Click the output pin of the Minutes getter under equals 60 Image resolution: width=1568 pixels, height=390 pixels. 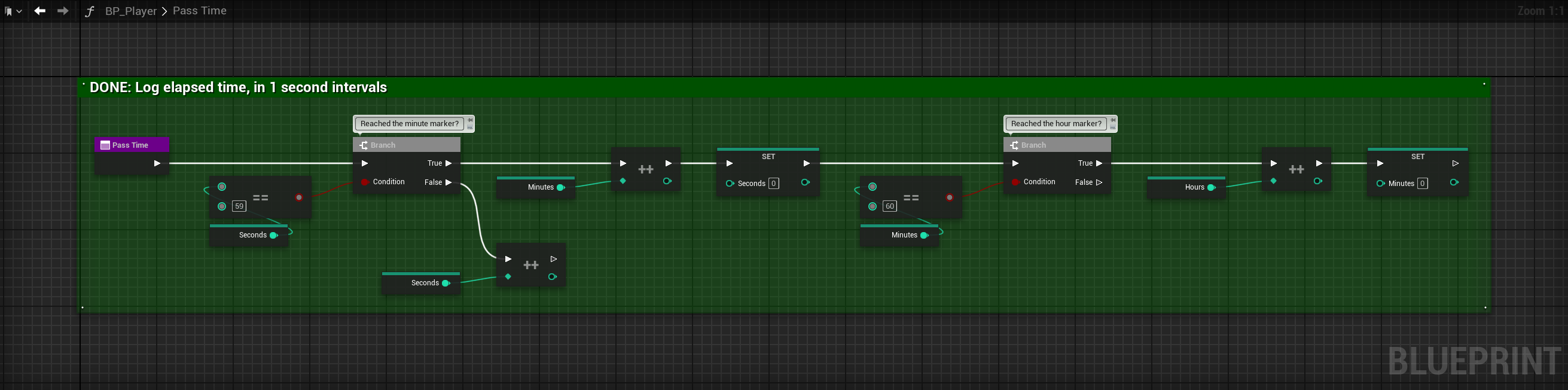click(925, 236)
